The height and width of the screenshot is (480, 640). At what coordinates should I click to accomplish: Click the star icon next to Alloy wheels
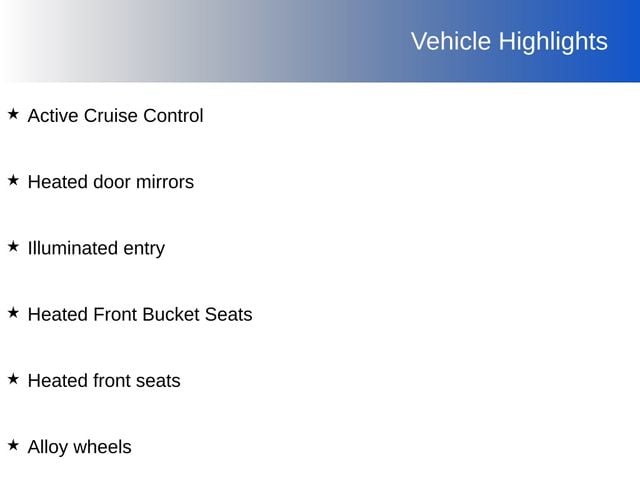(x=13, y=446)
